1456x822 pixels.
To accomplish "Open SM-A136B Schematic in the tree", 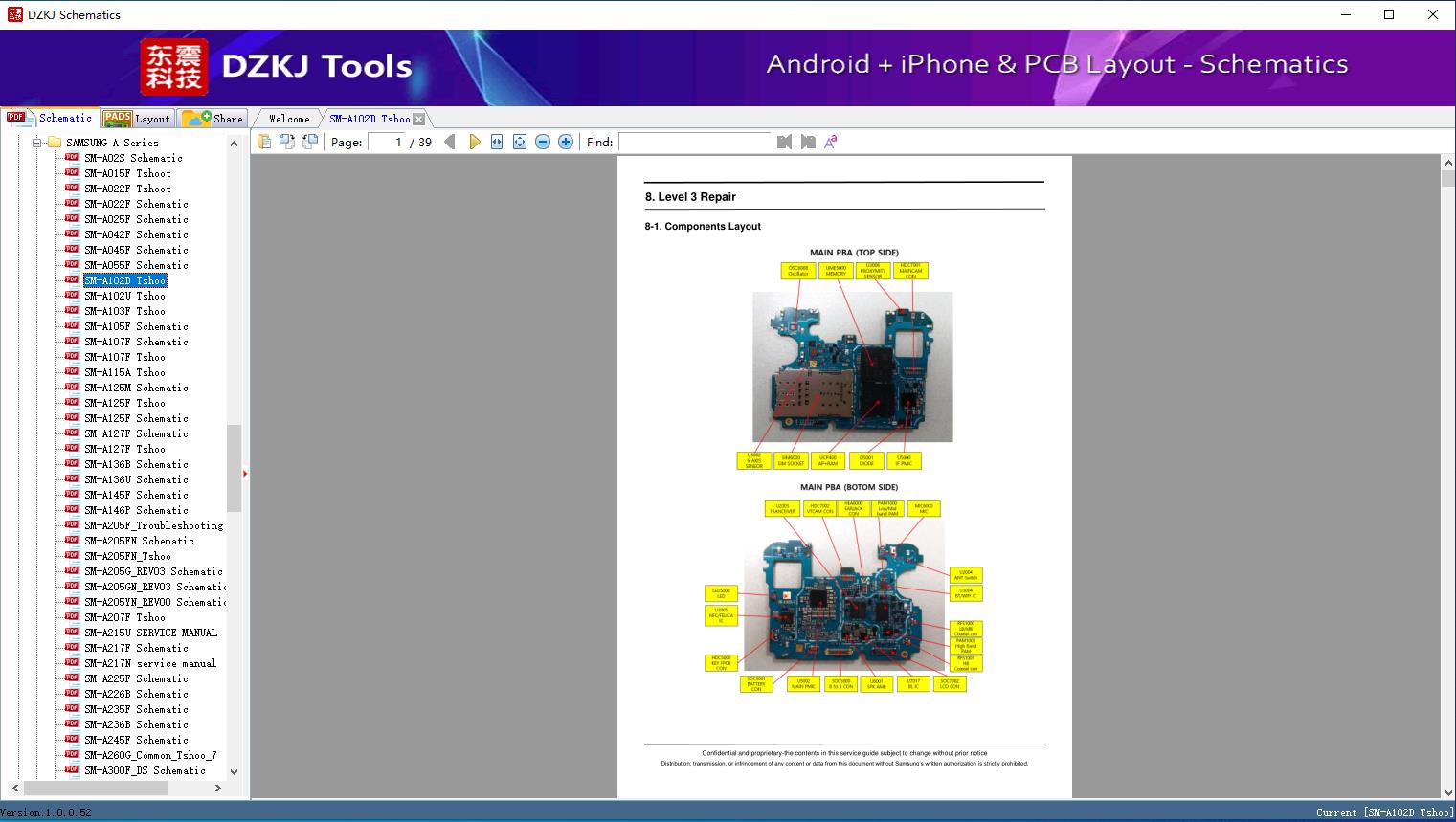I will click(x=136, y=464).
